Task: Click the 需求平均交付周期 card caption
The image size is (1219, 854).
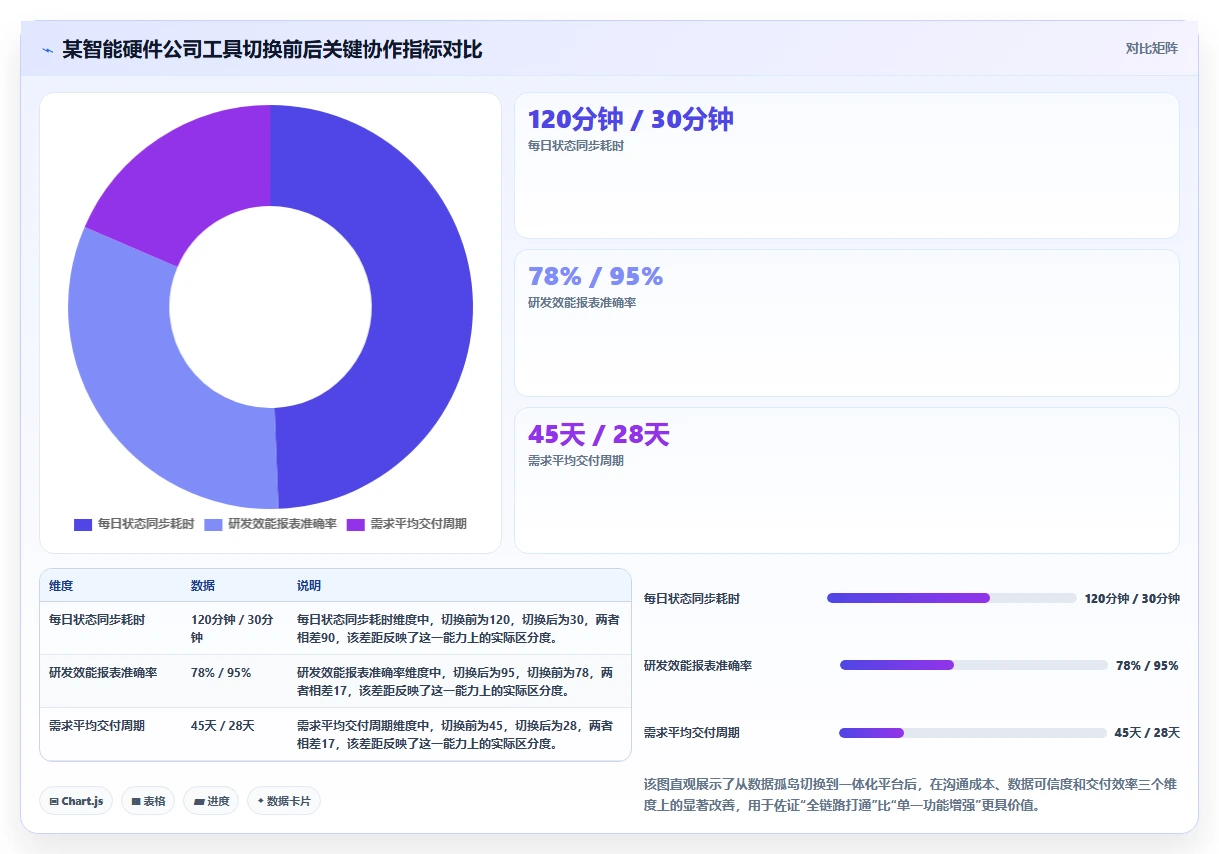Action: pos(576,461)
